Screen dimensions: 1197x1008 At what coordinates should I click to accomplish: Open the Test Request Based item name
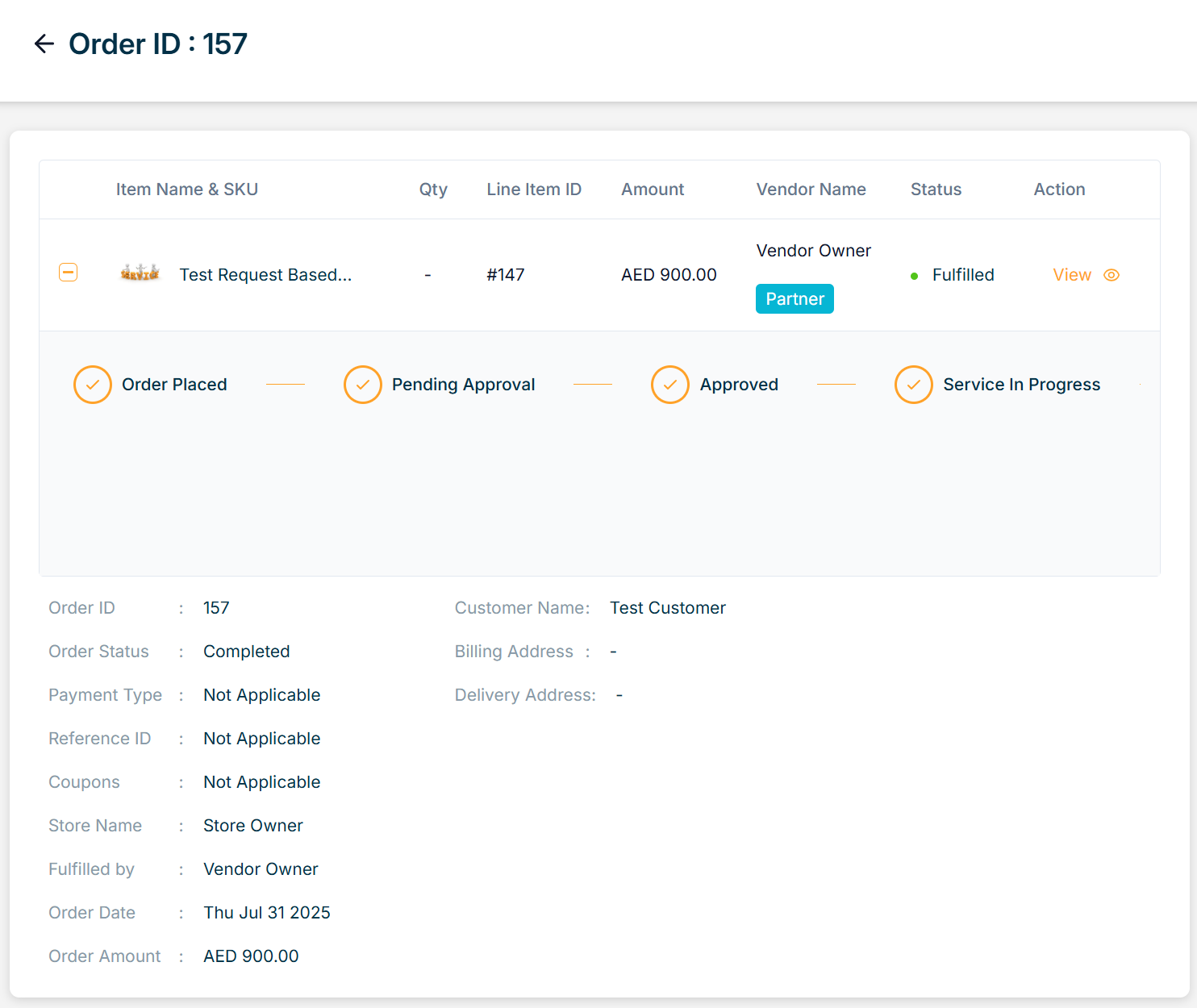[x=265, y=275]
